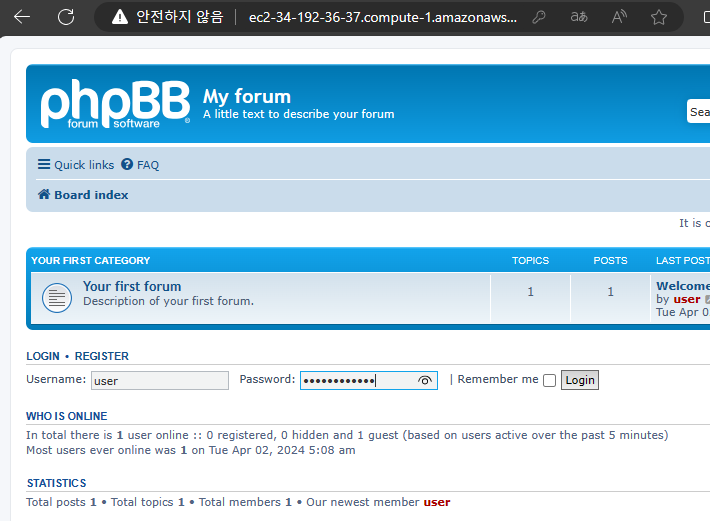Viewport: 710px width, 521px height.
Task: Click the Description of your first forum text
Action: click(168, 301)
